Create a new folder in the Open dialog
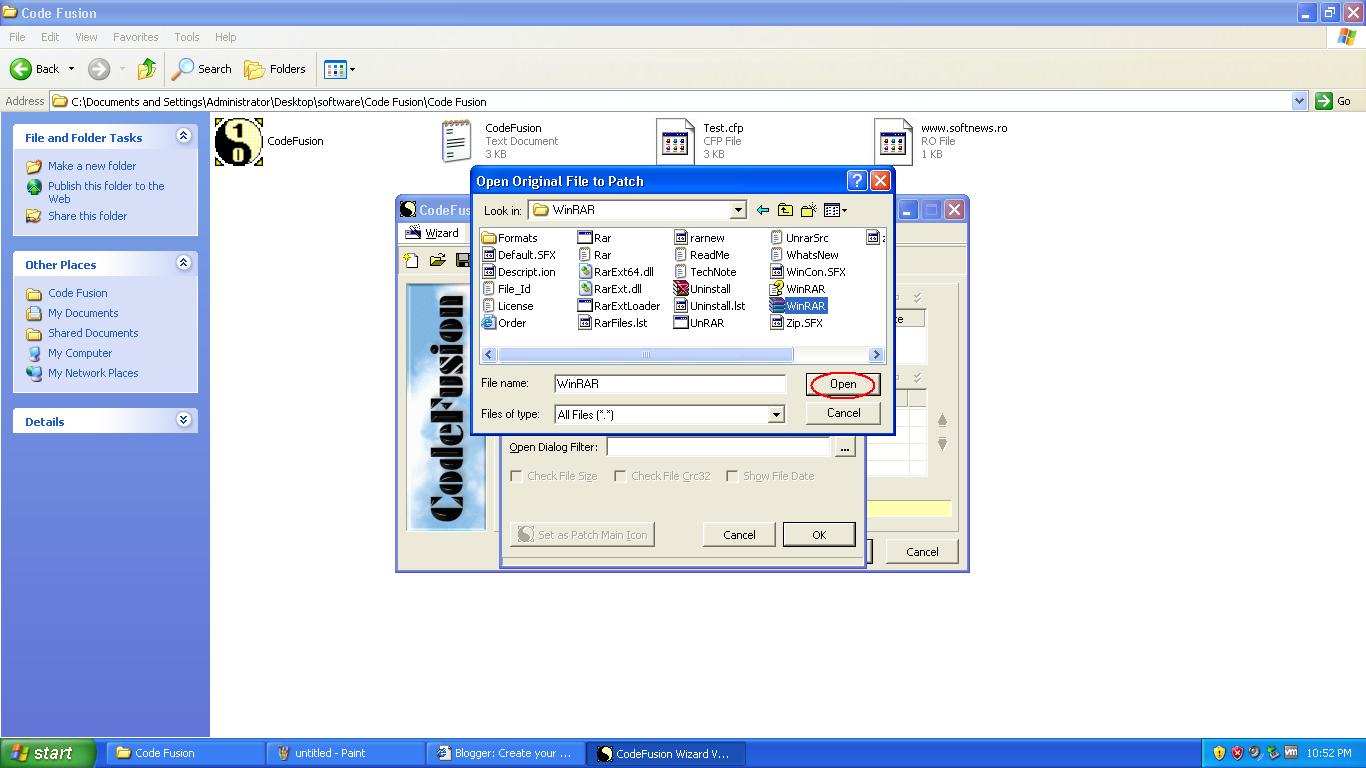Viewport: 1366px width, 768px height. 808,210
